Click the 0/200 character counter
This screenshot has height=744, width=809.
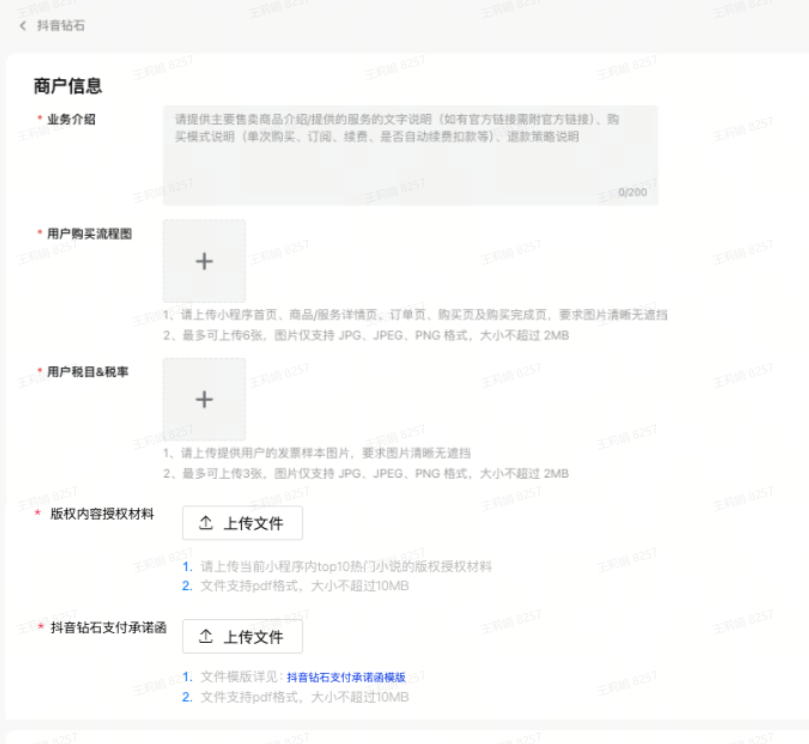632,192
